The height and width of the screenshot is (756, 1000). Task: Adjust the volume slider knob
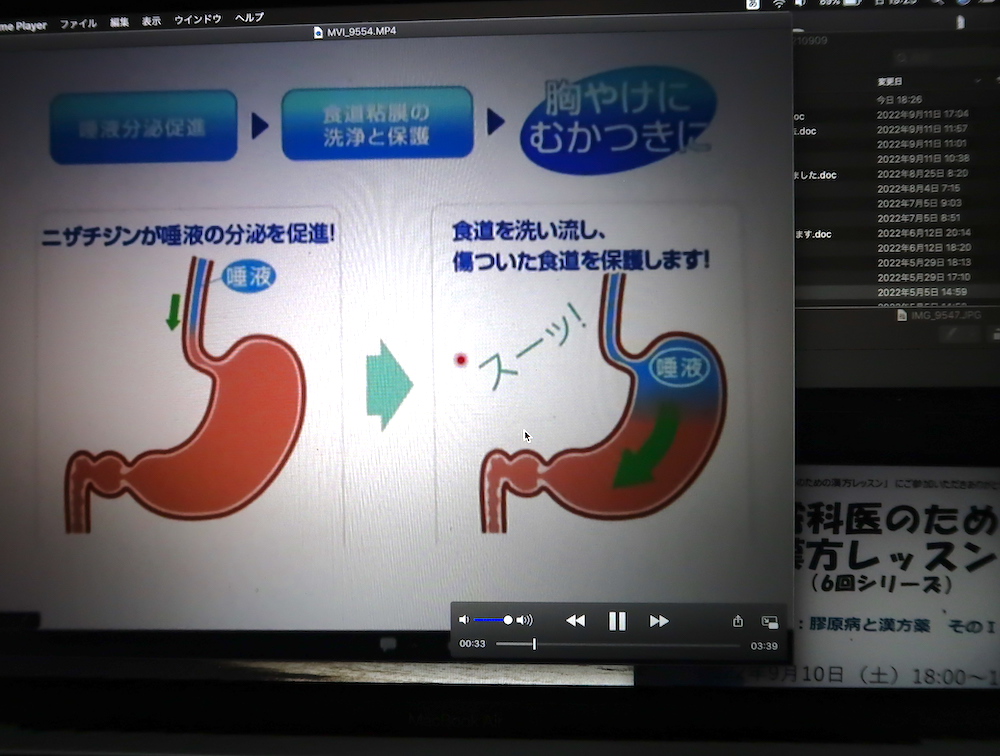[x=508, y=620]
